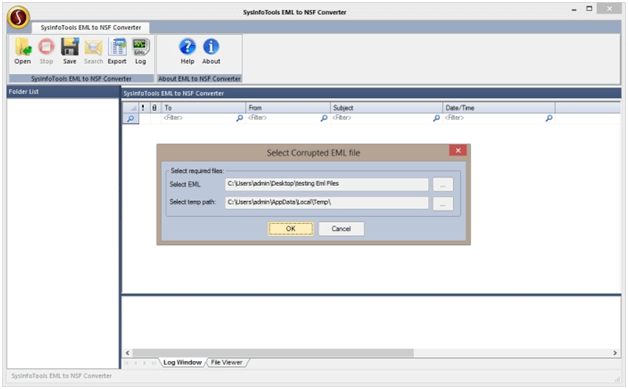Open an EML file with the Open icon

click(23, 51)
